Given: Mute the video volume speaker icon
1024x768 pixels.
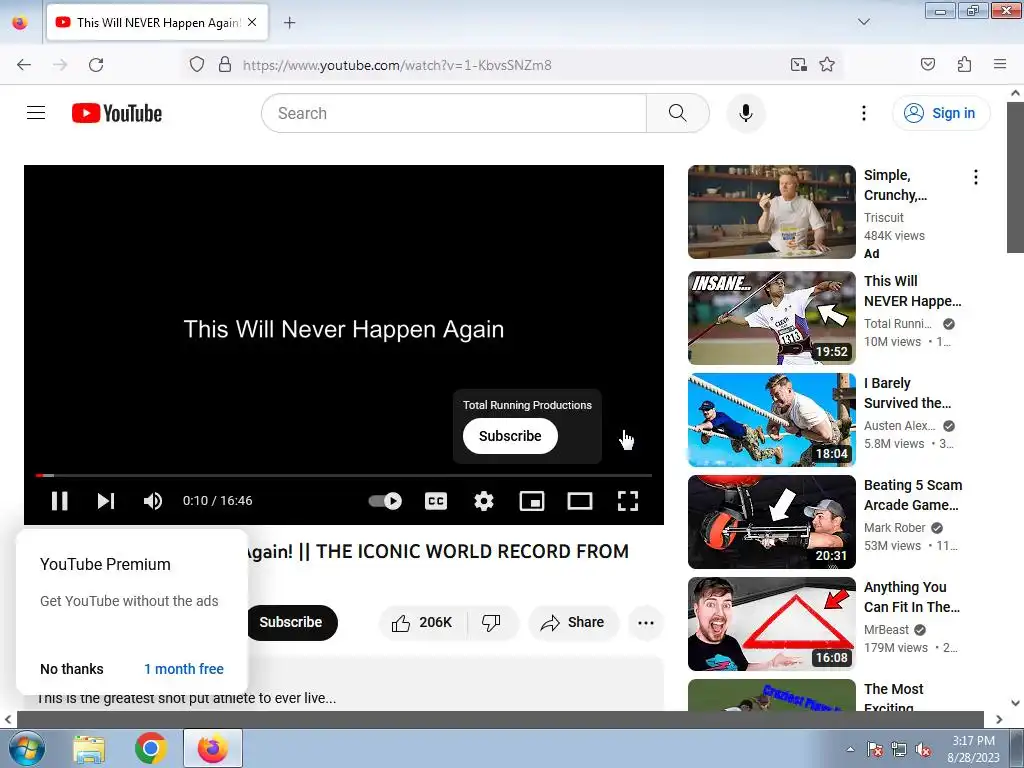Looking at the screenshot, I should click(x=153, y=501).
